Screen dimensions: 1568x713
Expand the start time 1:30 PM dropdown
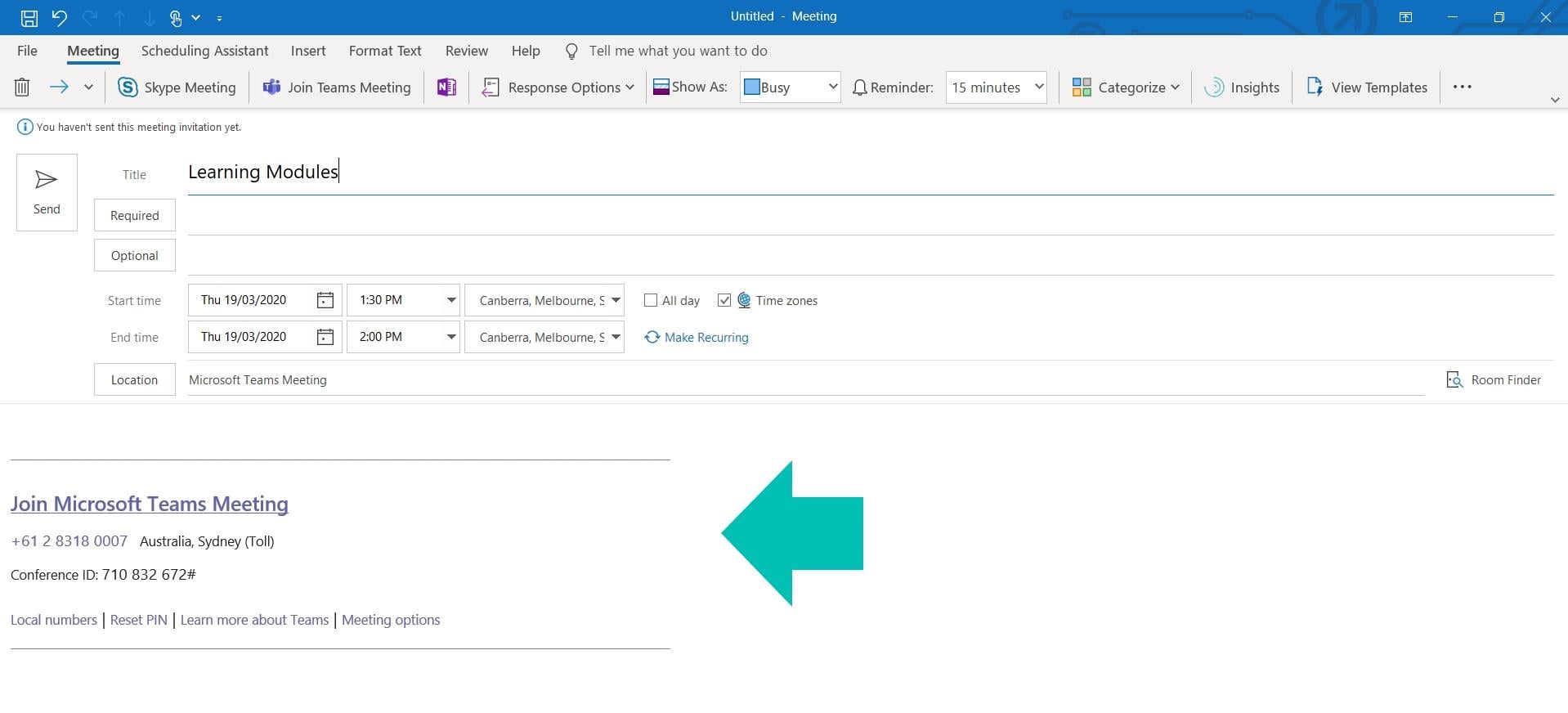[450, 300]
